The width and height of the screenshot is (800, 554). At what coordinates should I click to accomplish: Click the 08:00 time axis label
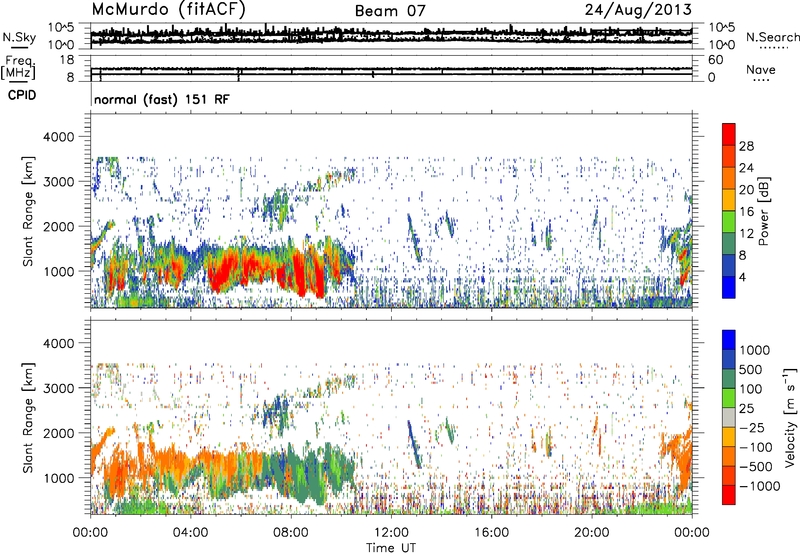pyautogui.click(x=291, y=533)
